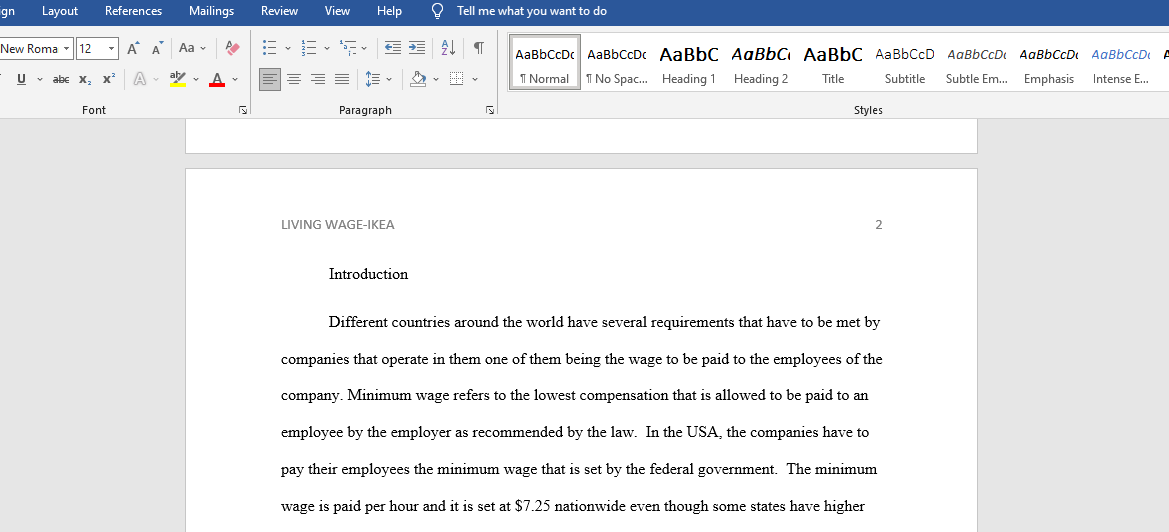Toggle superscript formatting

[109, 79]
